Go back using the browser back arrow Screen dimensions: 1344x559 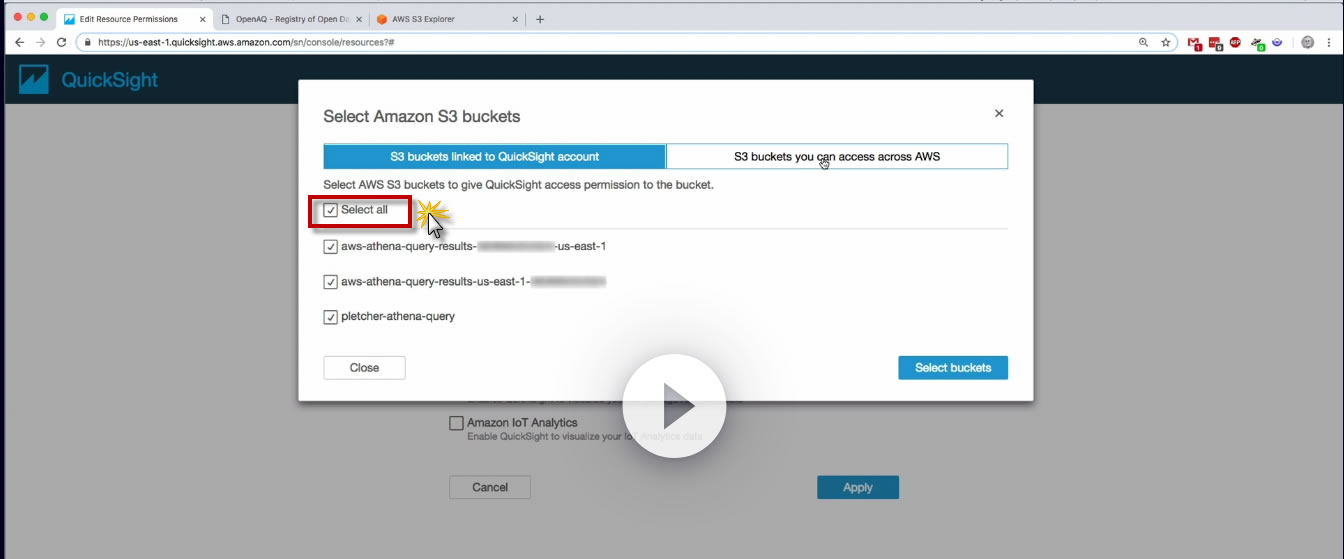(19, 43)
